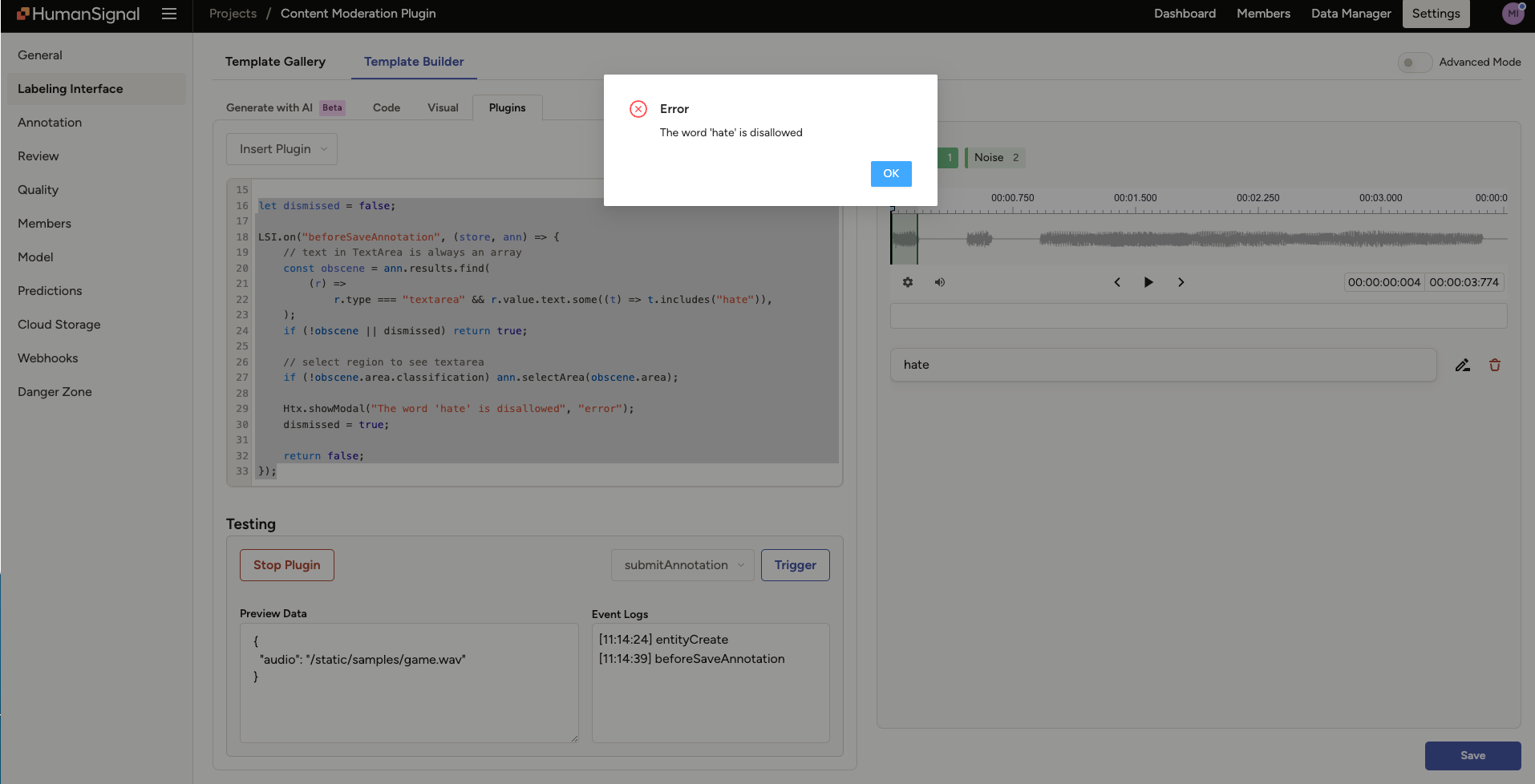Image resolution: width=1535 pixels, height=784 pixels.
Task: Click the red error icon in dialog
Action: pos(638,109)
